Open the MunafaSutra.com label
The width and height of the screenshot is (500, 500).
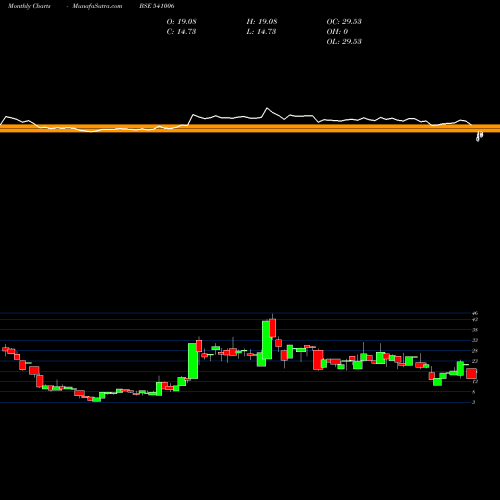coord(97,6)
